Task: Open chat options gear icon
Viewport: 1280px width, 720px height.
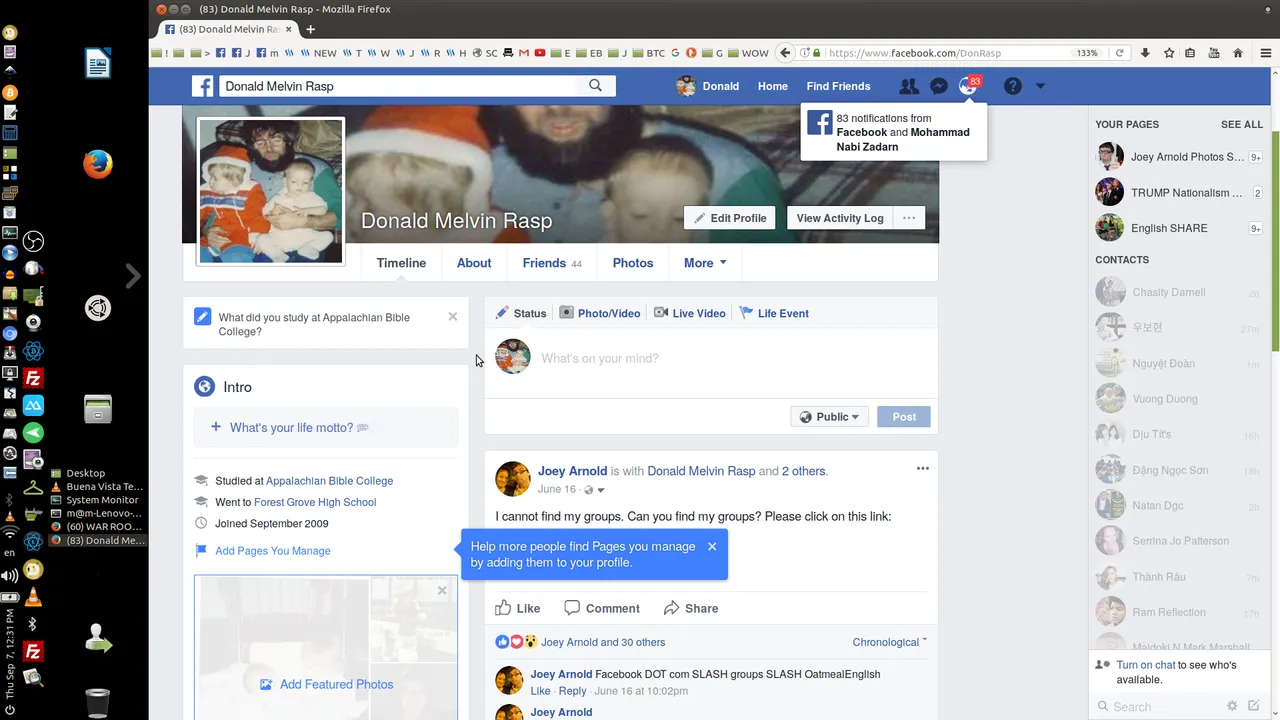Action: click(x=1232, y=706)
